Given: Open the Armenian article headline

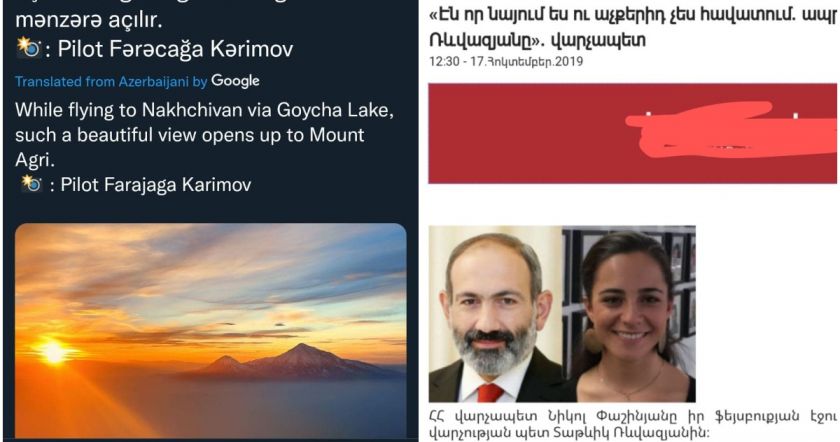Looking at the screenshot, I should 634,27.
